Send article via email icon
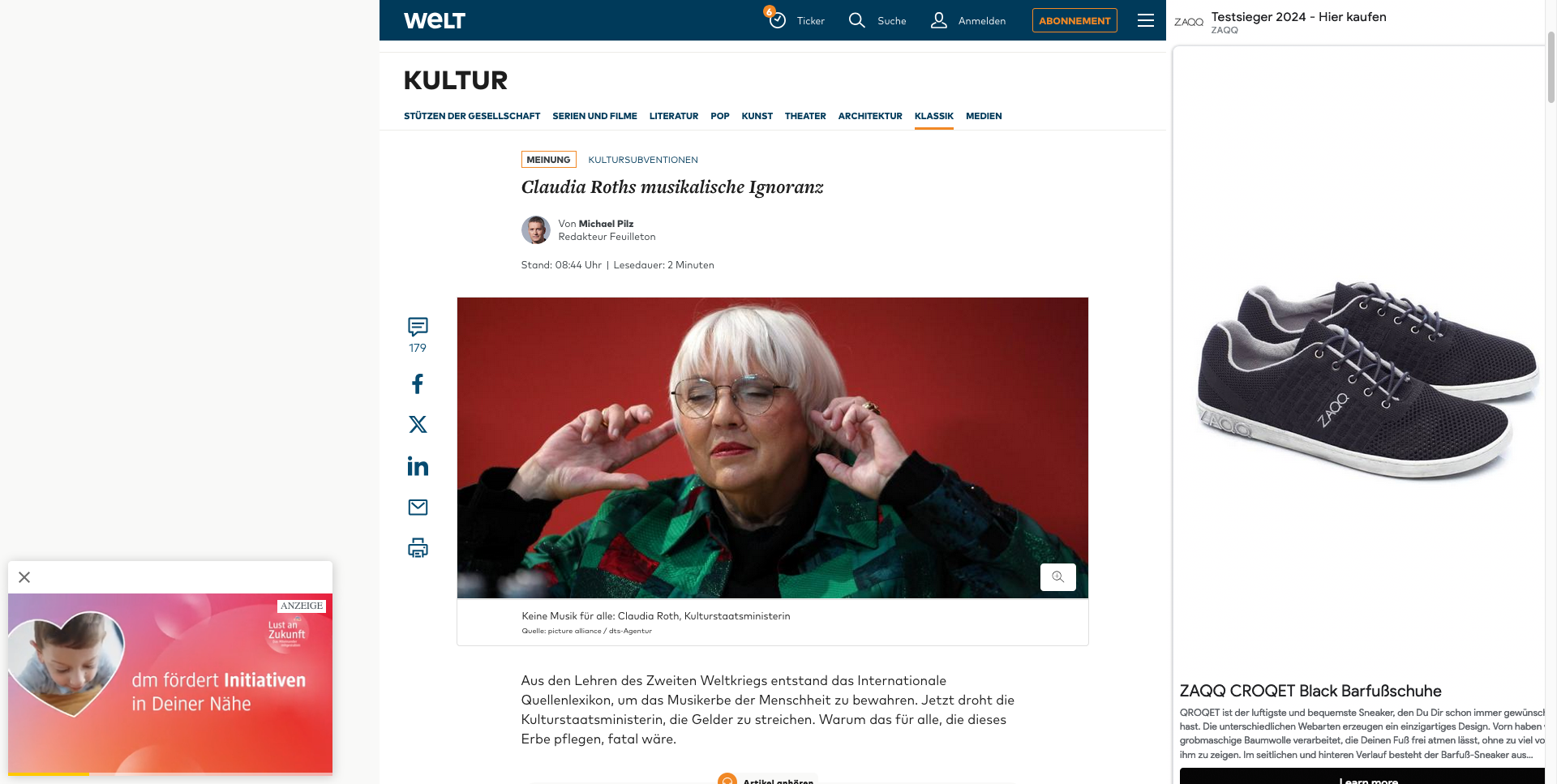The height and width of the screenshot is (784, 1557). (418, 508)
